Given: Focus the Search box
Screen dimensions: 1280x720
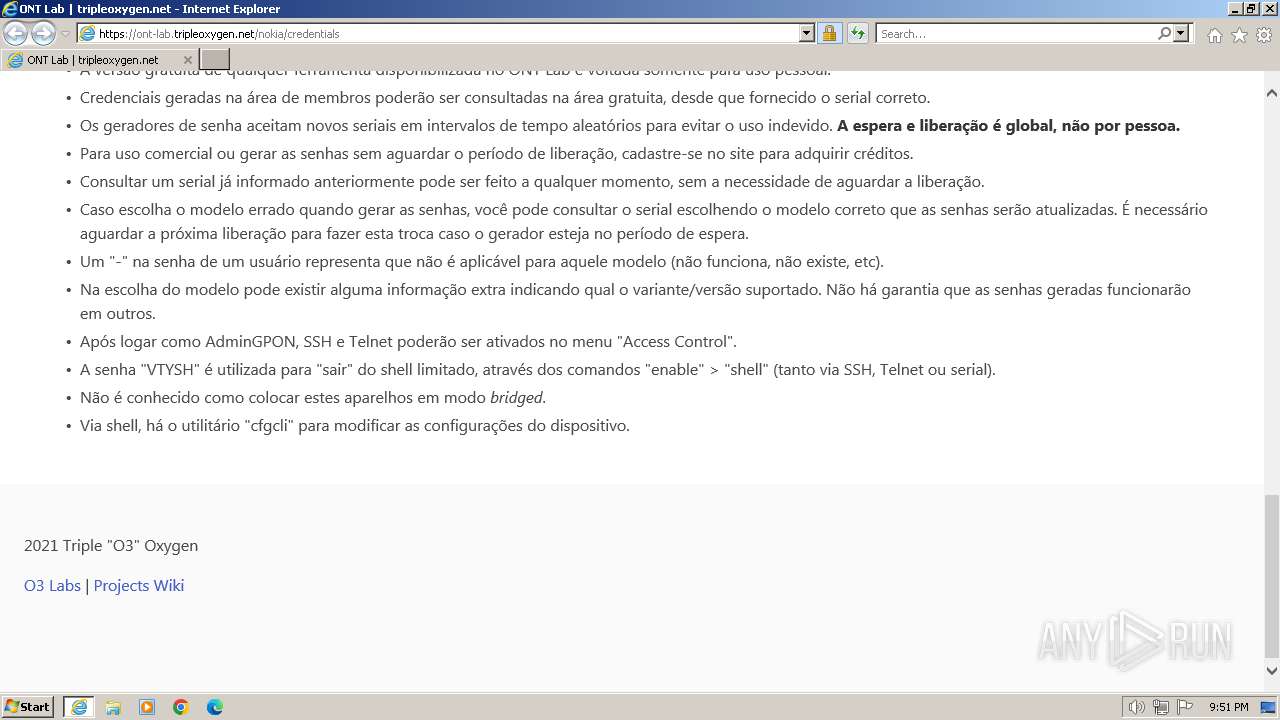Looking at the screenshot, I should click(x=1017, y=33).
